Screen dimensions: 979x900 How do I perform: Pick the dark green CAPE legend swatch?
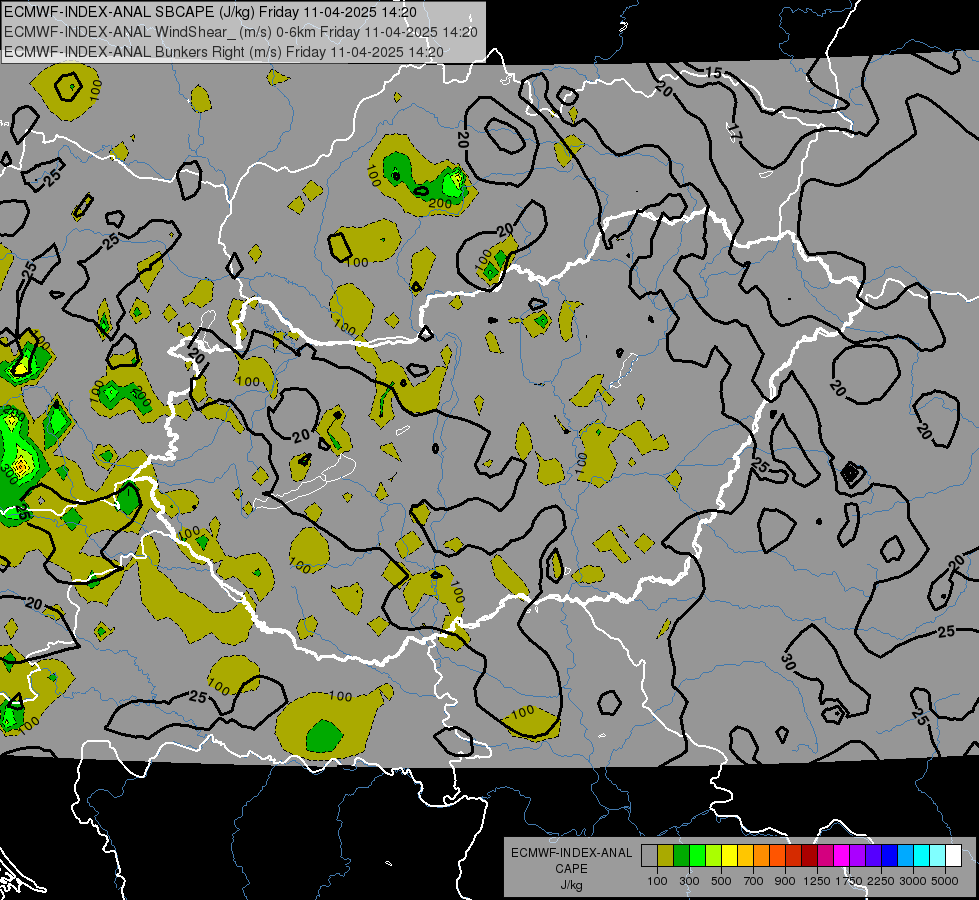coord(682,856)
